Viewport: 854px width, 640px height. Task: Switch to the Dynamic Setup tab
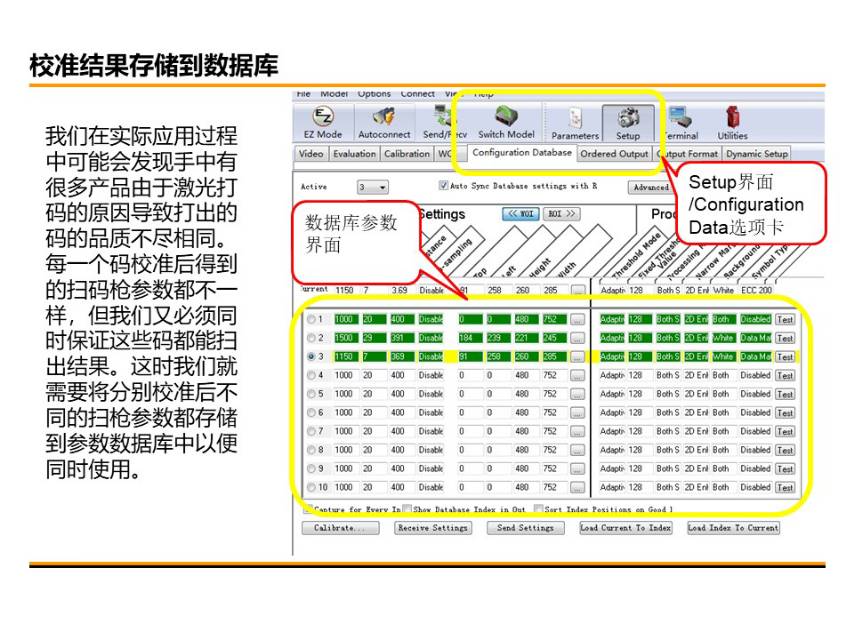pyautogui.click(x=757, y=154)
